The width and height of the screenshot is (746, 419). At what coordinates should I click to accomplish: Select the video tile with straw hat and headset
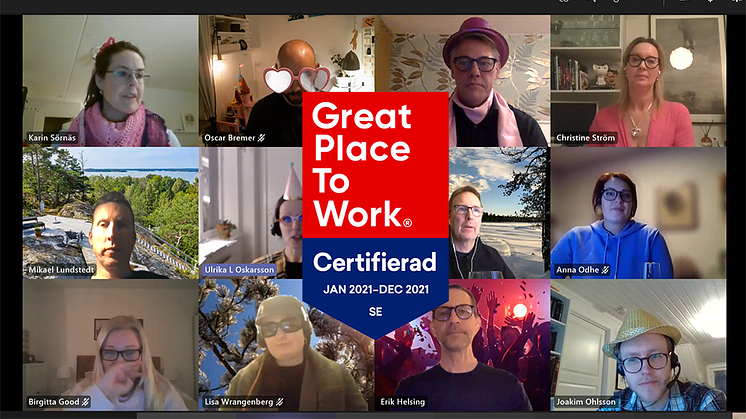[x=638, y=345]
